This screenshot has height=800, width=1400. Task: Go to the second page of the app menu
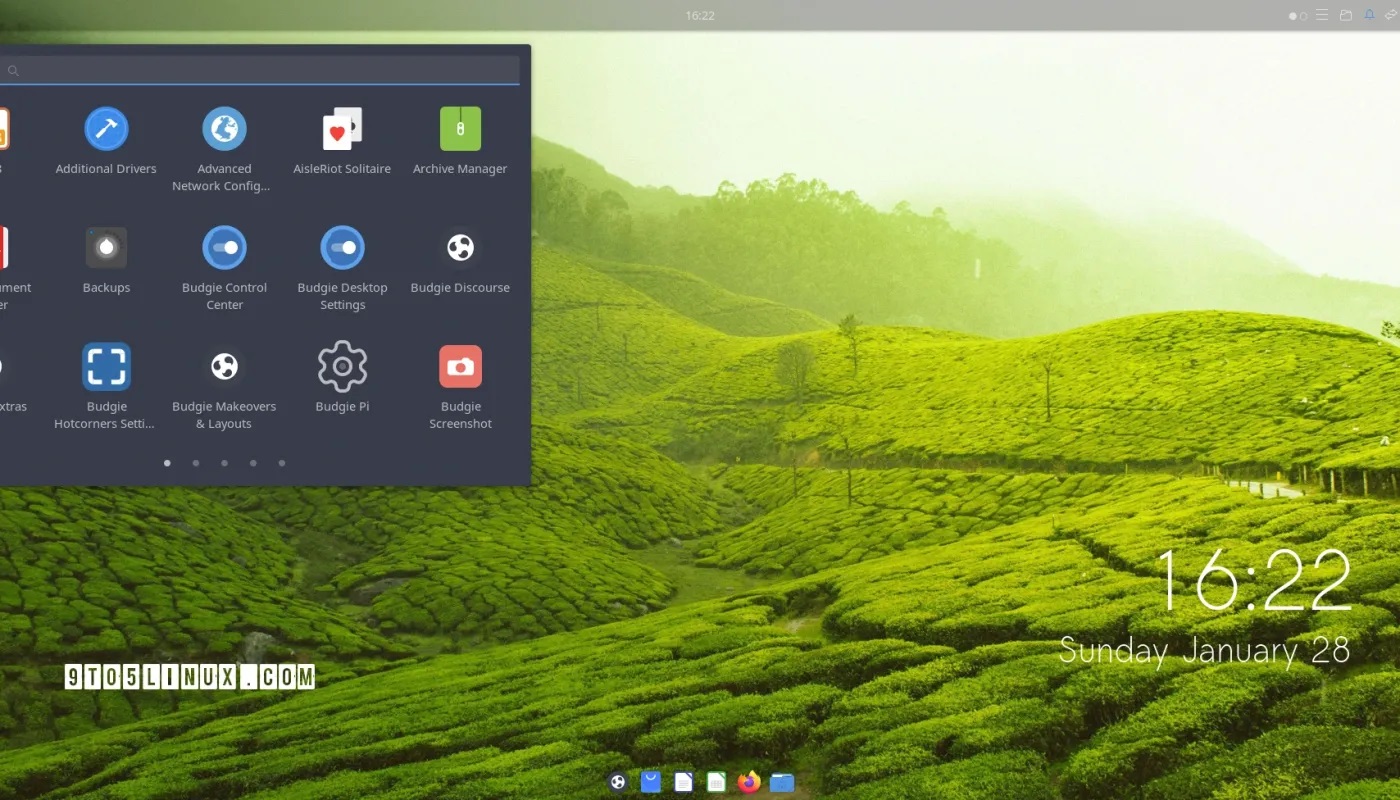tap(196, 463)
